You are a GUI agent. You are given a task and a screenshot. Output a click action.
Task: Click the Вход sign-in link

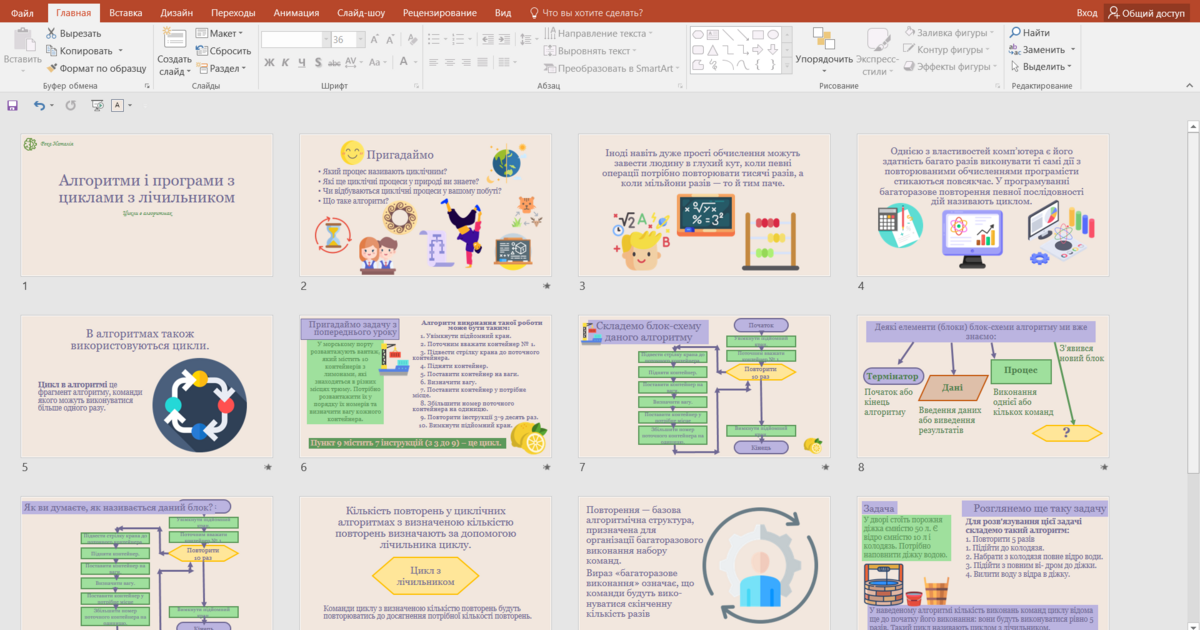[x=1086, y=12]
